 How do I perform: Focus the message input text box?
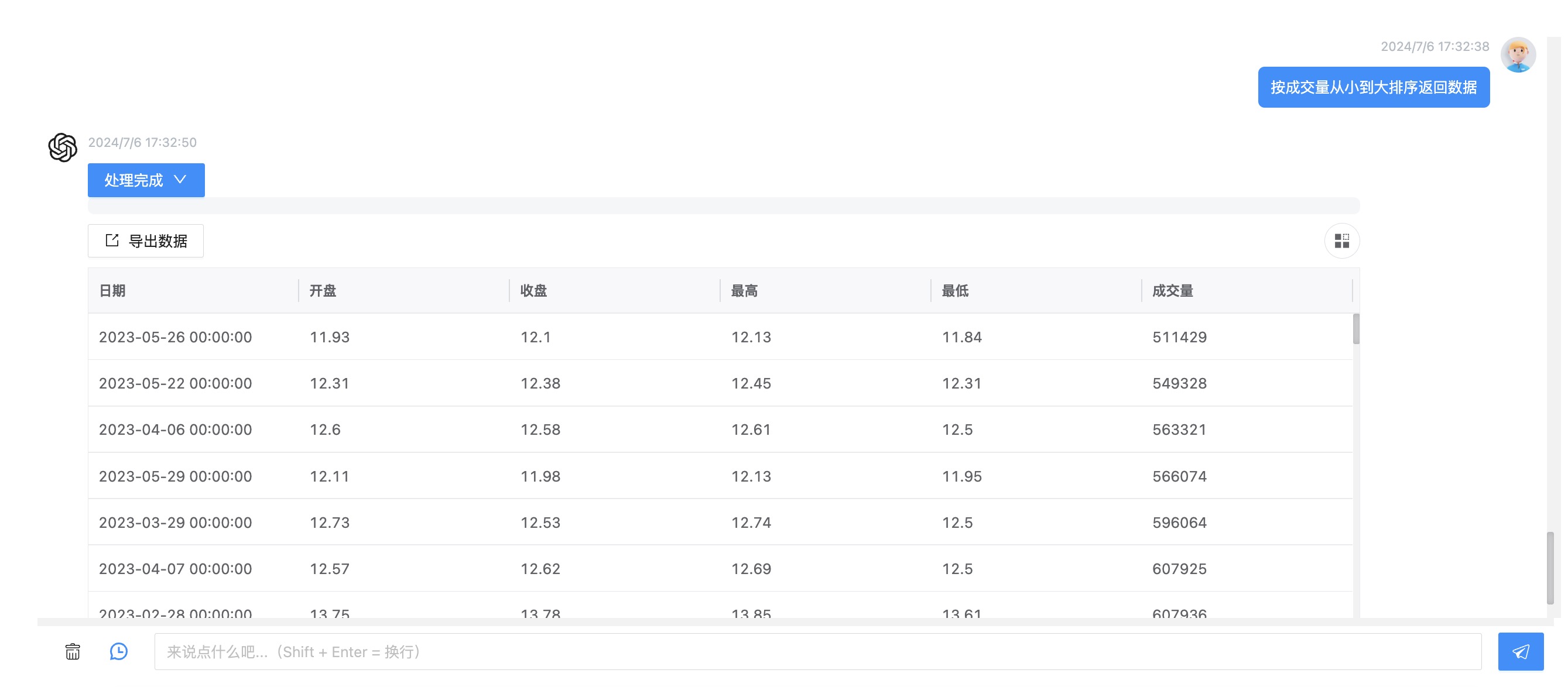pyautogui.click(x=817, y=651)
